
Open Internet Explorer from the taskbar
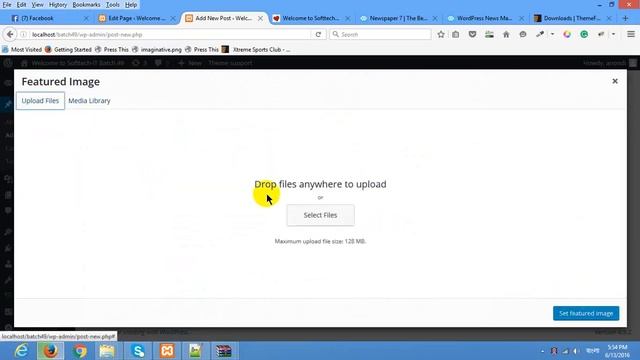pos(21,351)
